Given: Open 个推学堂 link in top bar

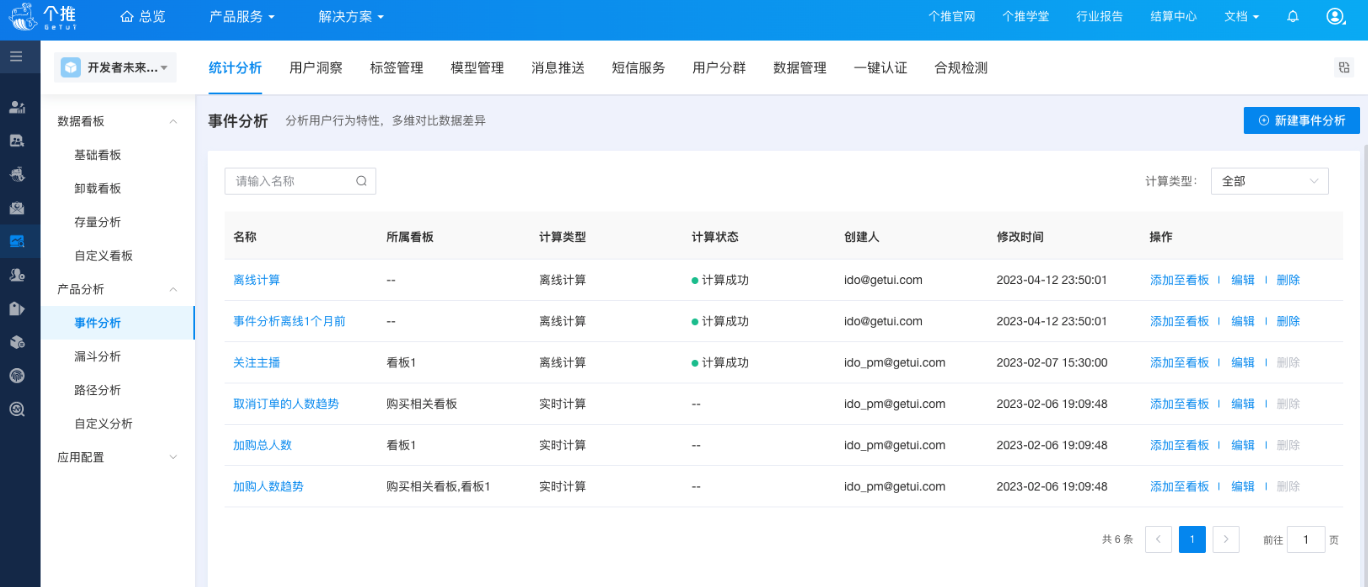Looking at the screenshot, I should coord(1026,17).
